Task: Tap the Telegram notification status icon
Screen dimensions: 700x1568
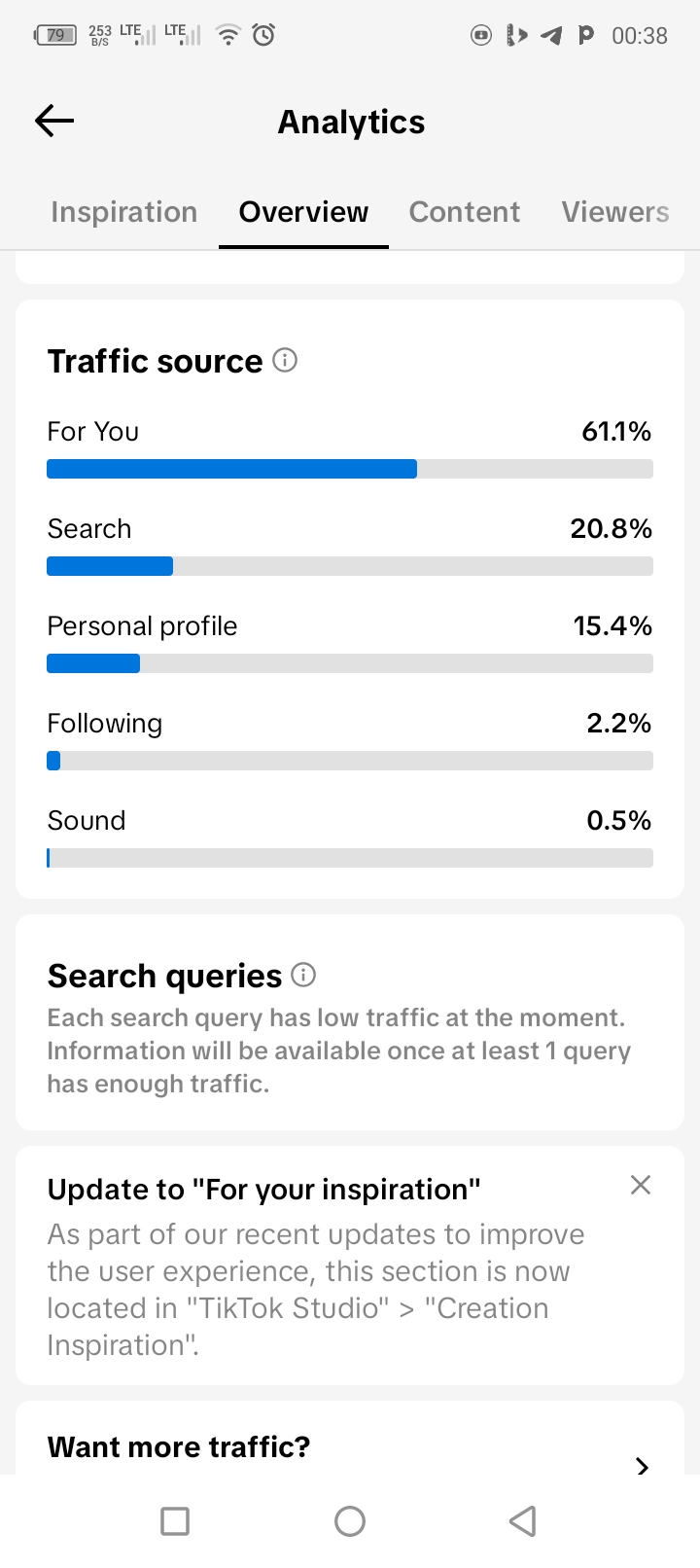Action: [551, 36]
